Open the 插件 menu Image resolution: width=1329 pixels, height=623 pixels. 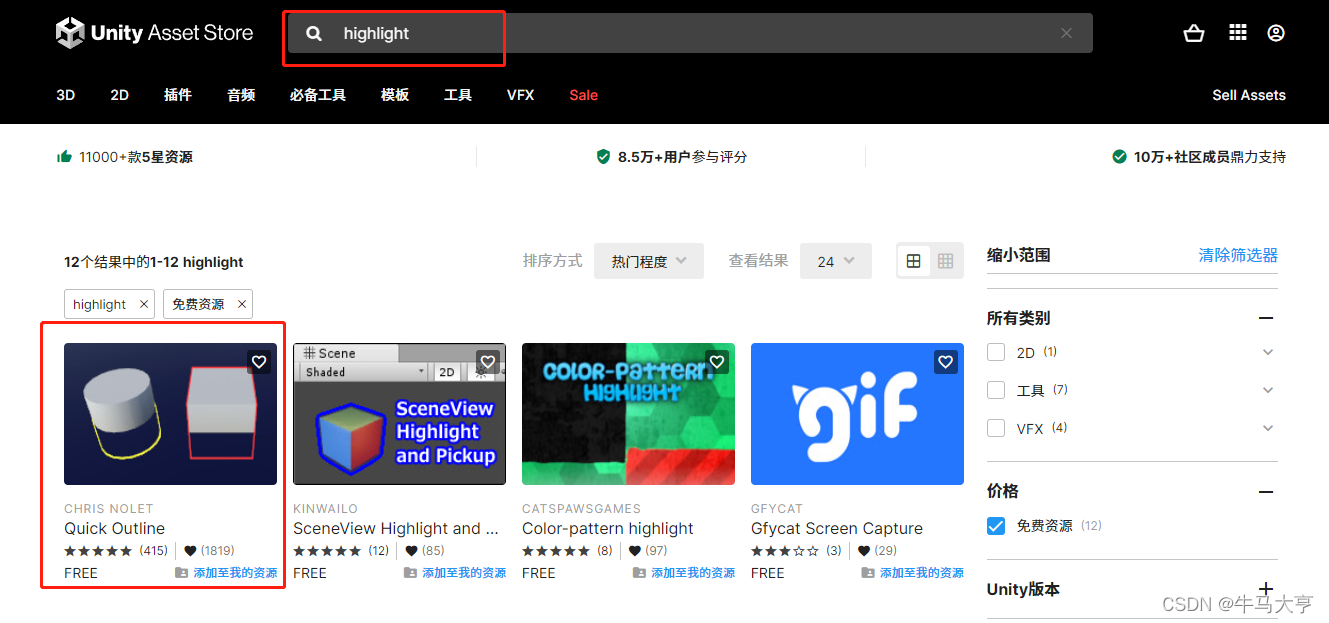click(178, 95)
